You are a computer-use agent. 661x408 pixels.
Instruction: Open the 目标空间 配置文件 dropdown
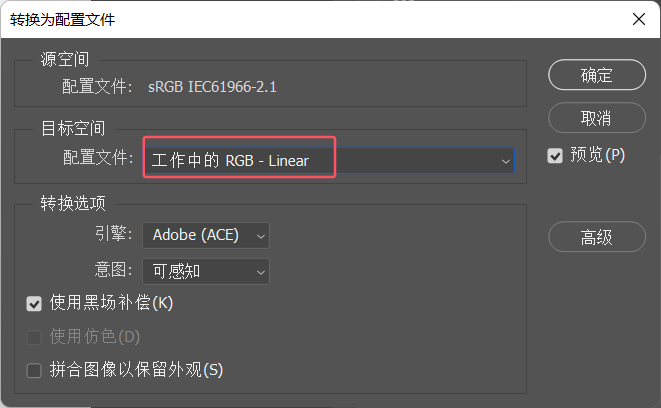tap(328, 159)
